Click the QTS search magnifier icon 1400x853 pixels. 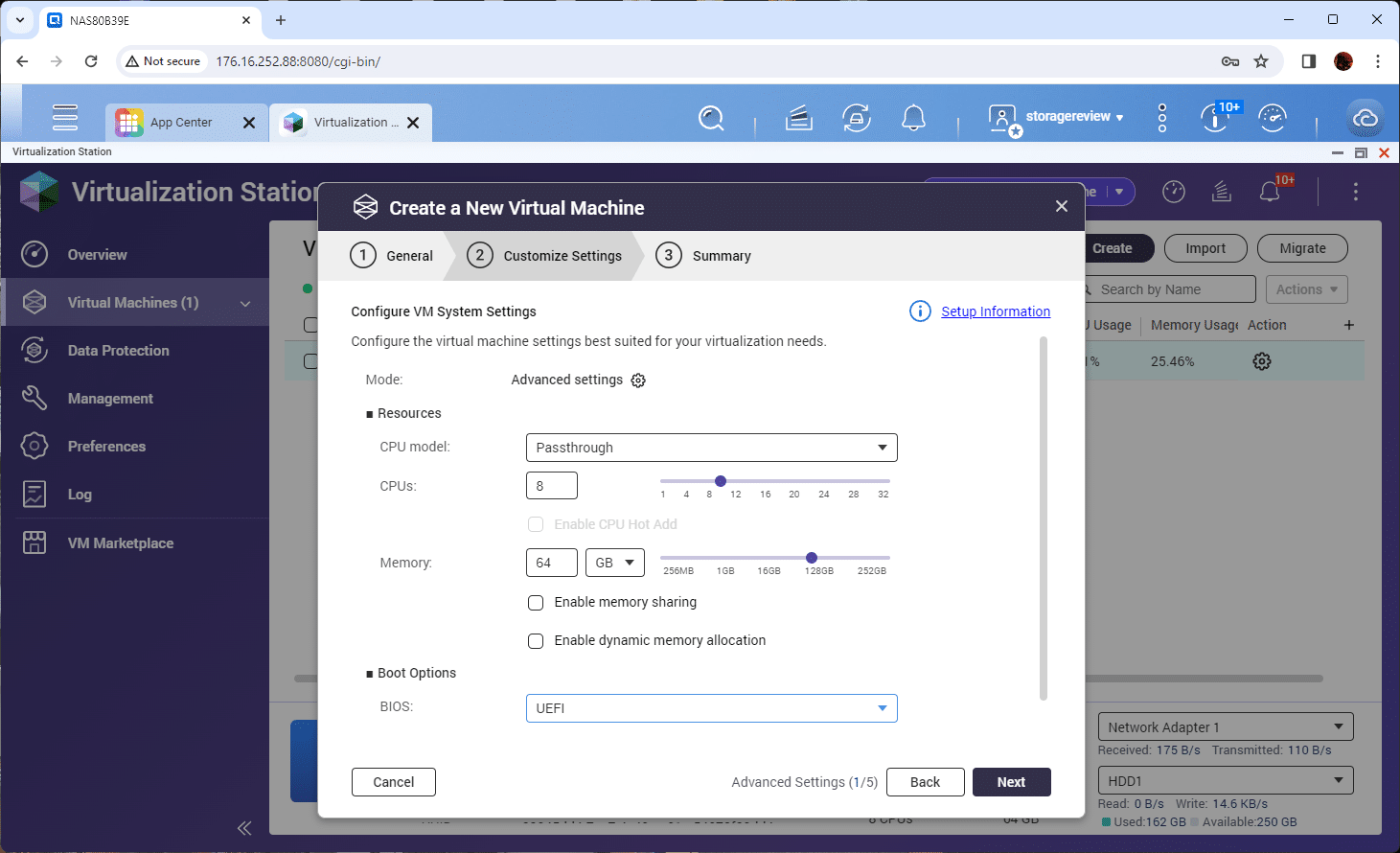tap(711, 119)
